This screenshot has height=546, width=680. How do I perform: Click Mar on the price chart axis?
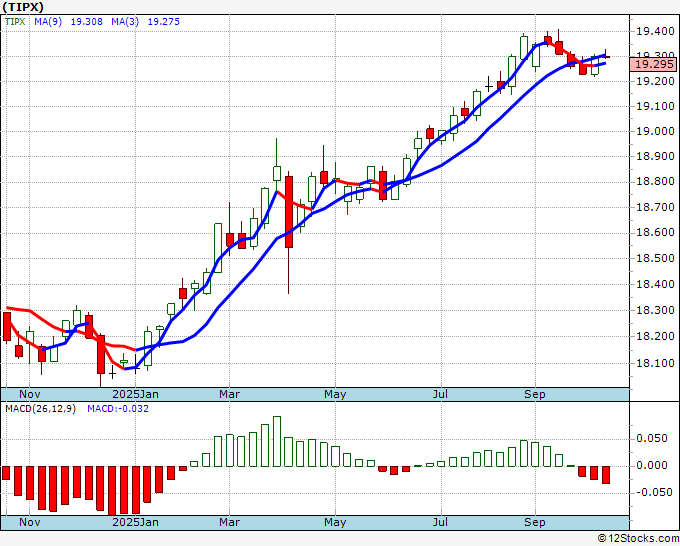(229, 394)
